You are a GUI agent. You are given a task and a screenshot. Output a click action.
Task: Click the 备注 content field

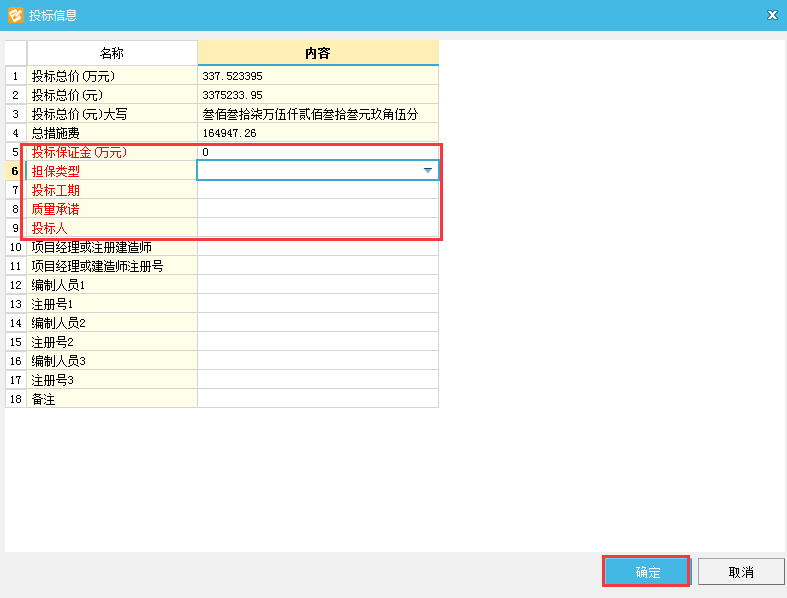point(317,399)
